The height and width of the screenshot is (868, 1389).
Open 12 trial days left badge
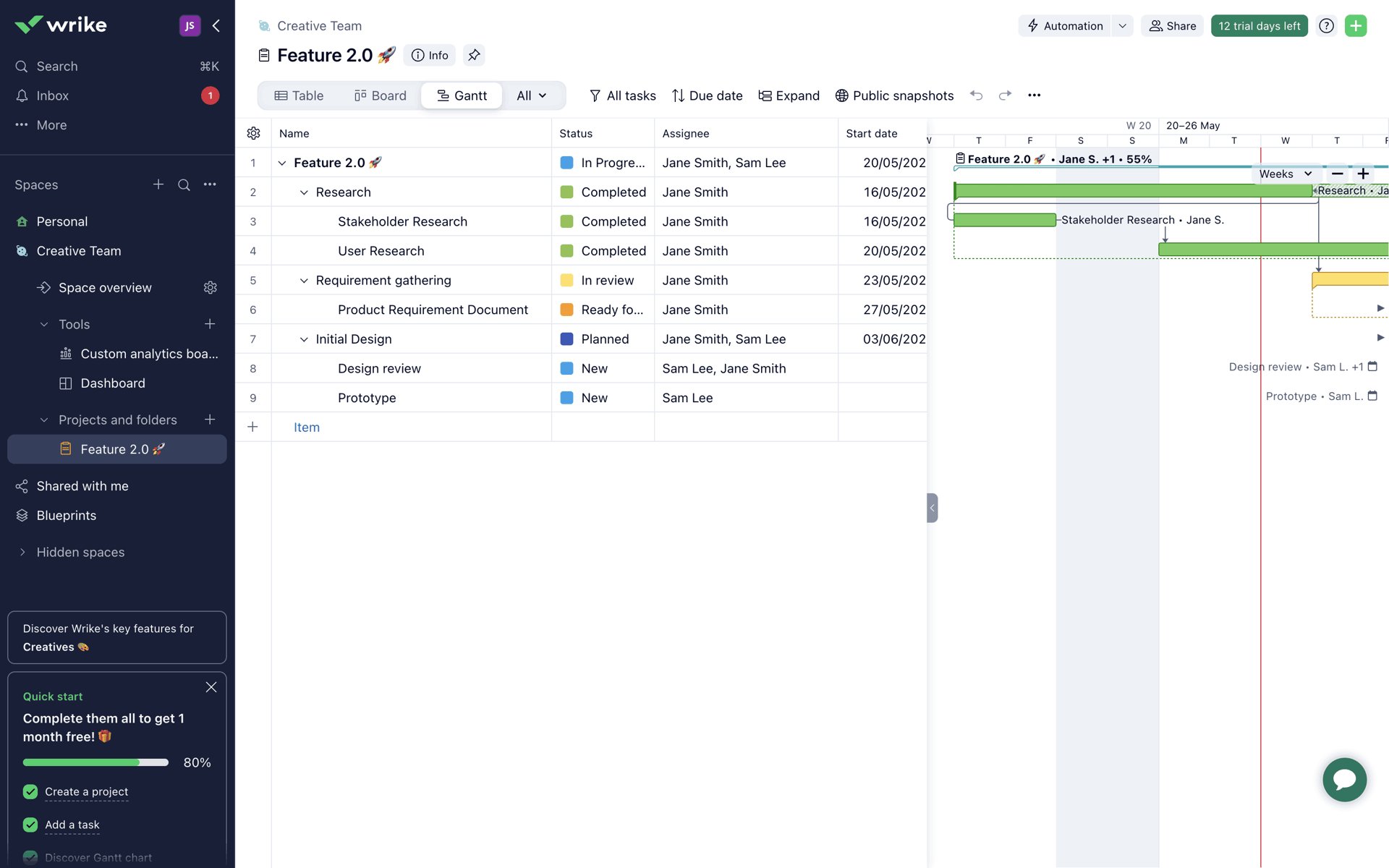point(1259,26)
